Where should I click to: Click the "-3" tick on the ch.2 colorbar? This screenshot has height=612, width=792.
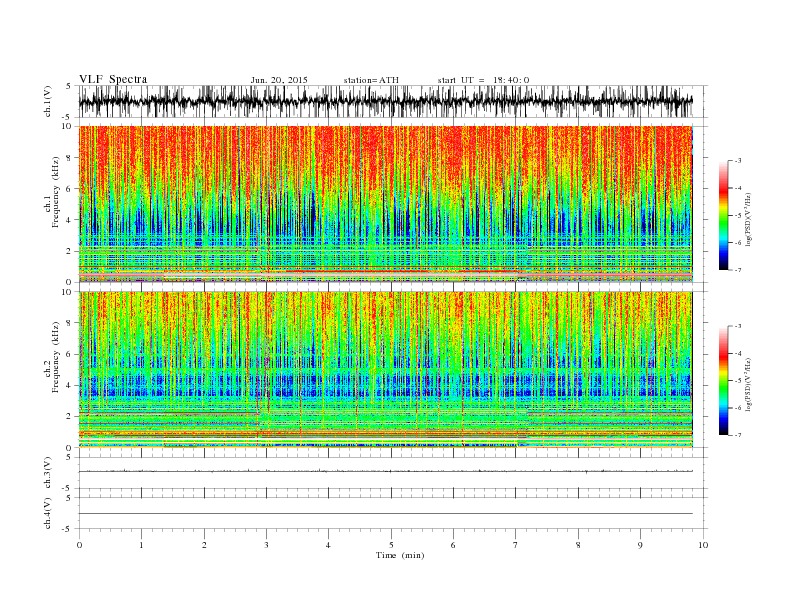pos(738,326)
